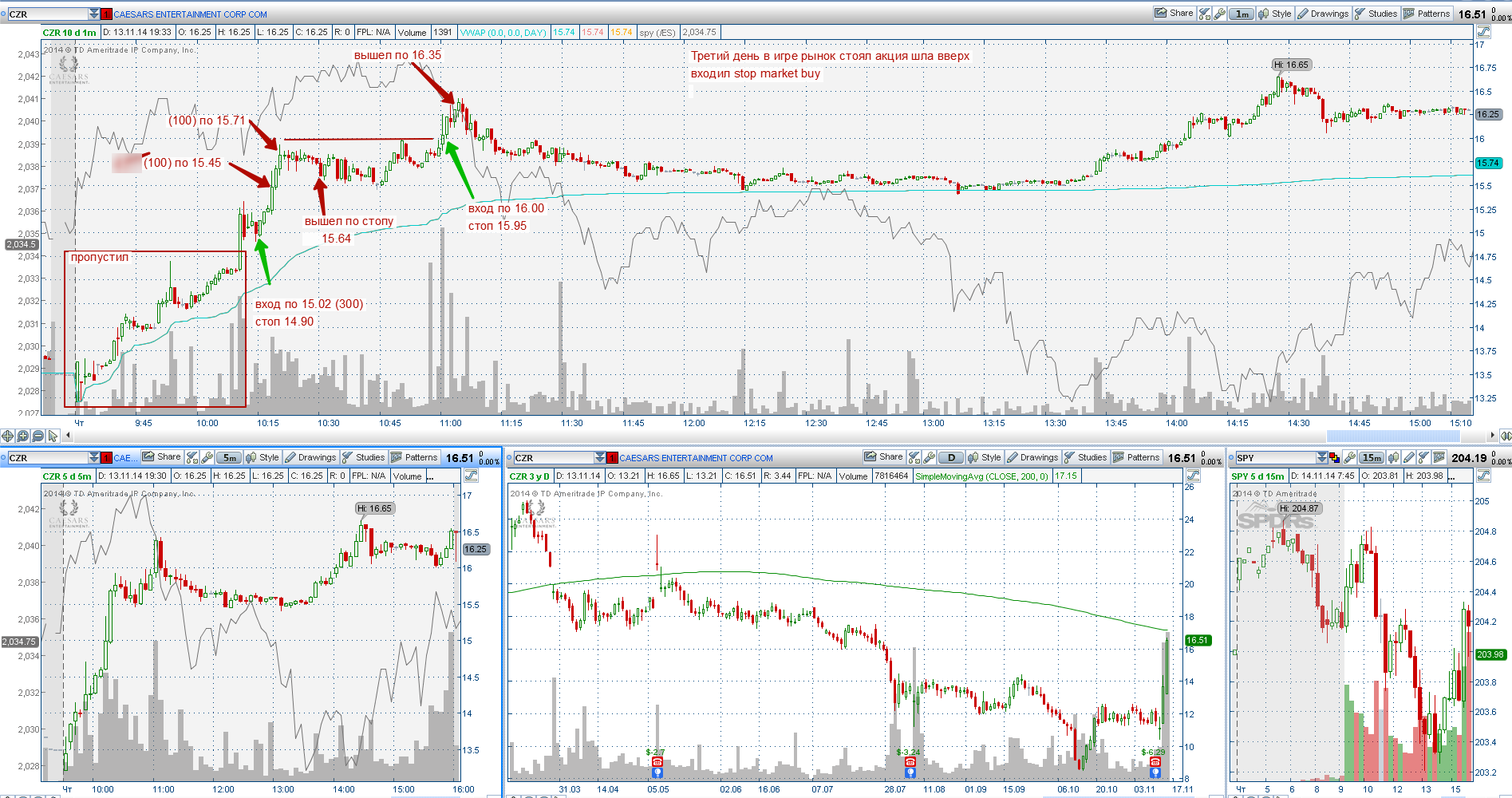
Task: Click the VWAP (0.0, 0.0, DAY) study label
Action: tap(503, 33)
